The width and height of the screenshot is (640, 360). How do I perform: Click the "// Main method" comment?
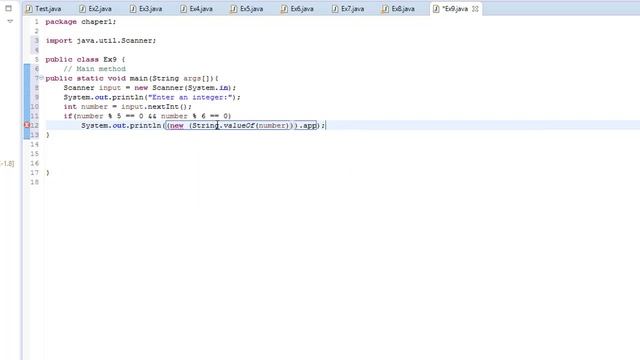[x=95, y=69]
